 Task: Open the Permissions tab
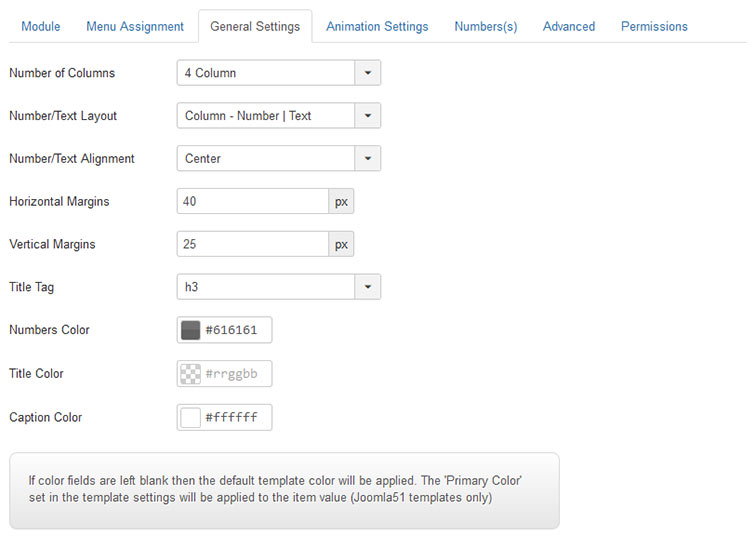point(654,27)
